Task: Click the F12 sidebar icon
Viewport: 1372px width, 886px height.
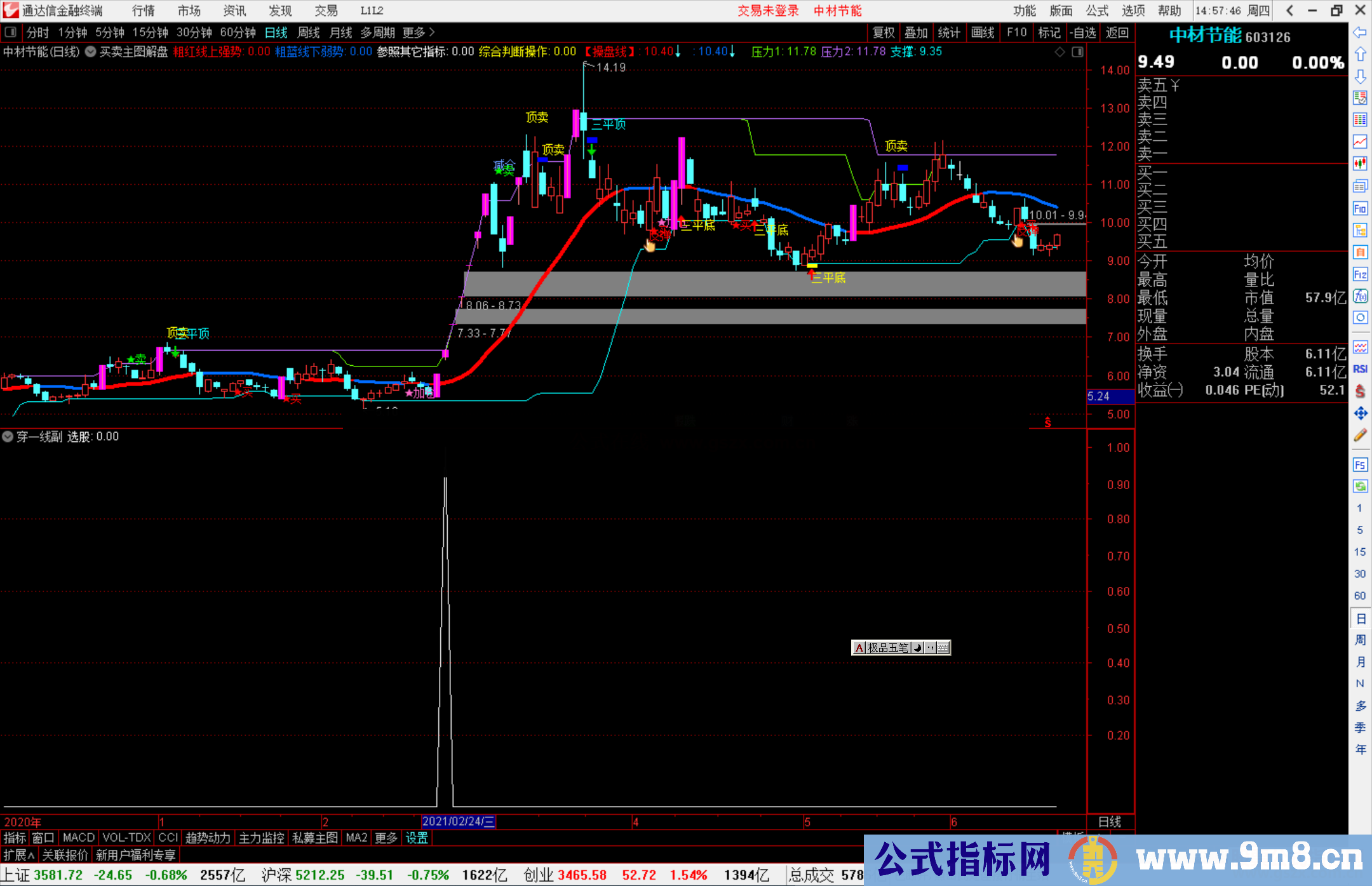Action: pos(1360,274)
